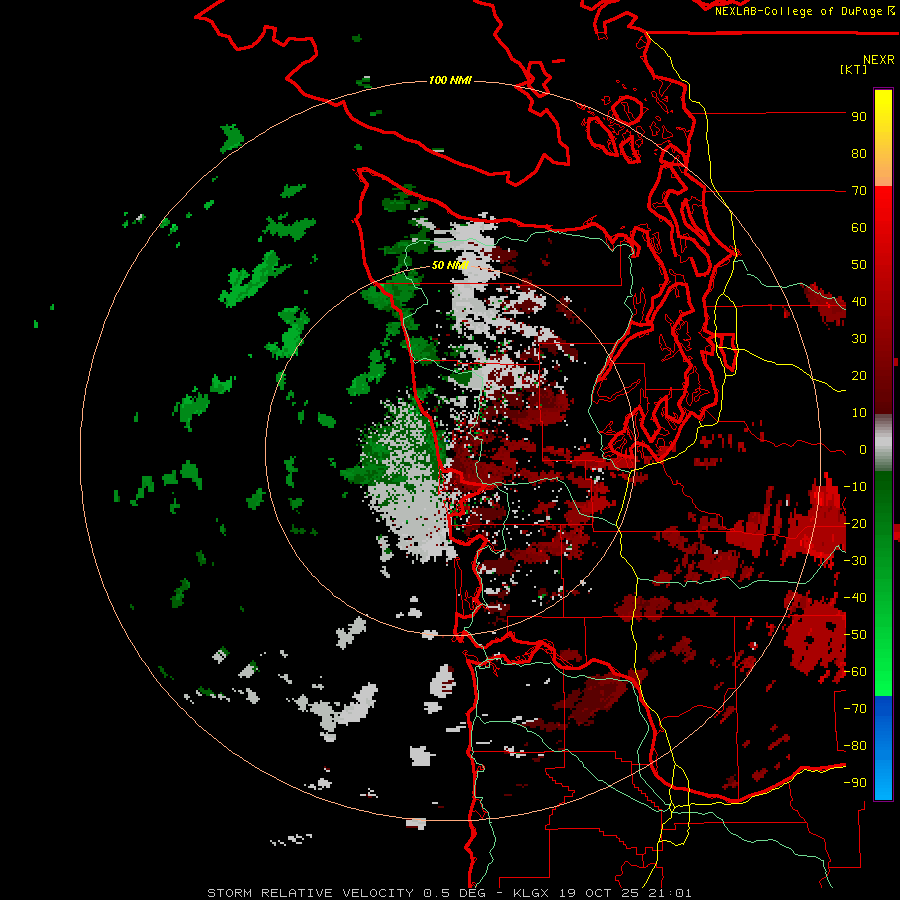Click the -30 scale value
The image size is (900, 900).
(855, 561)
